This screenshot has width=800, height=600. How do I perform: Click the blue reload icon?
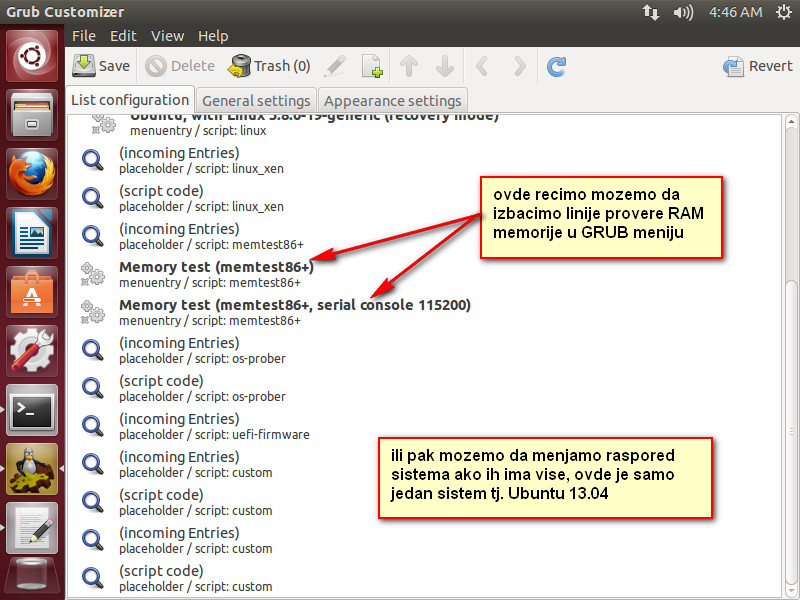[x=556, y=66]
